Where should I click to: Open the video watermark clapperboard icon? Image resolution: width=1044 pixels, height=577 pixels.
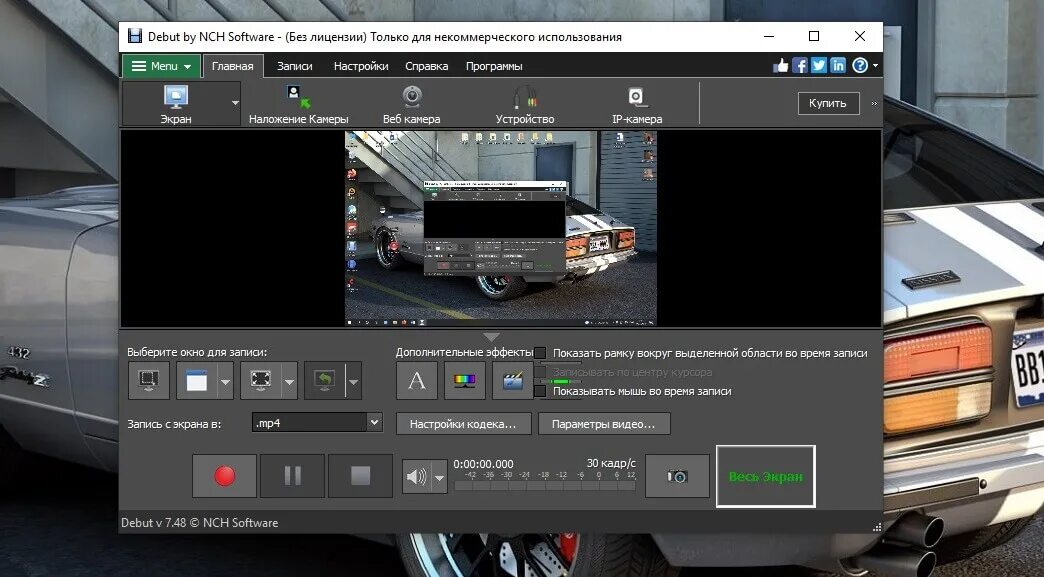point(513,381)
